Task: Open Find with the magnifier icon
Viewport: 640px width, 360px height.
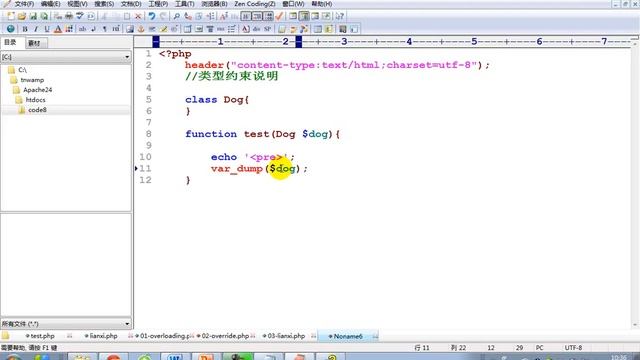Action: [x=176, y=16]
